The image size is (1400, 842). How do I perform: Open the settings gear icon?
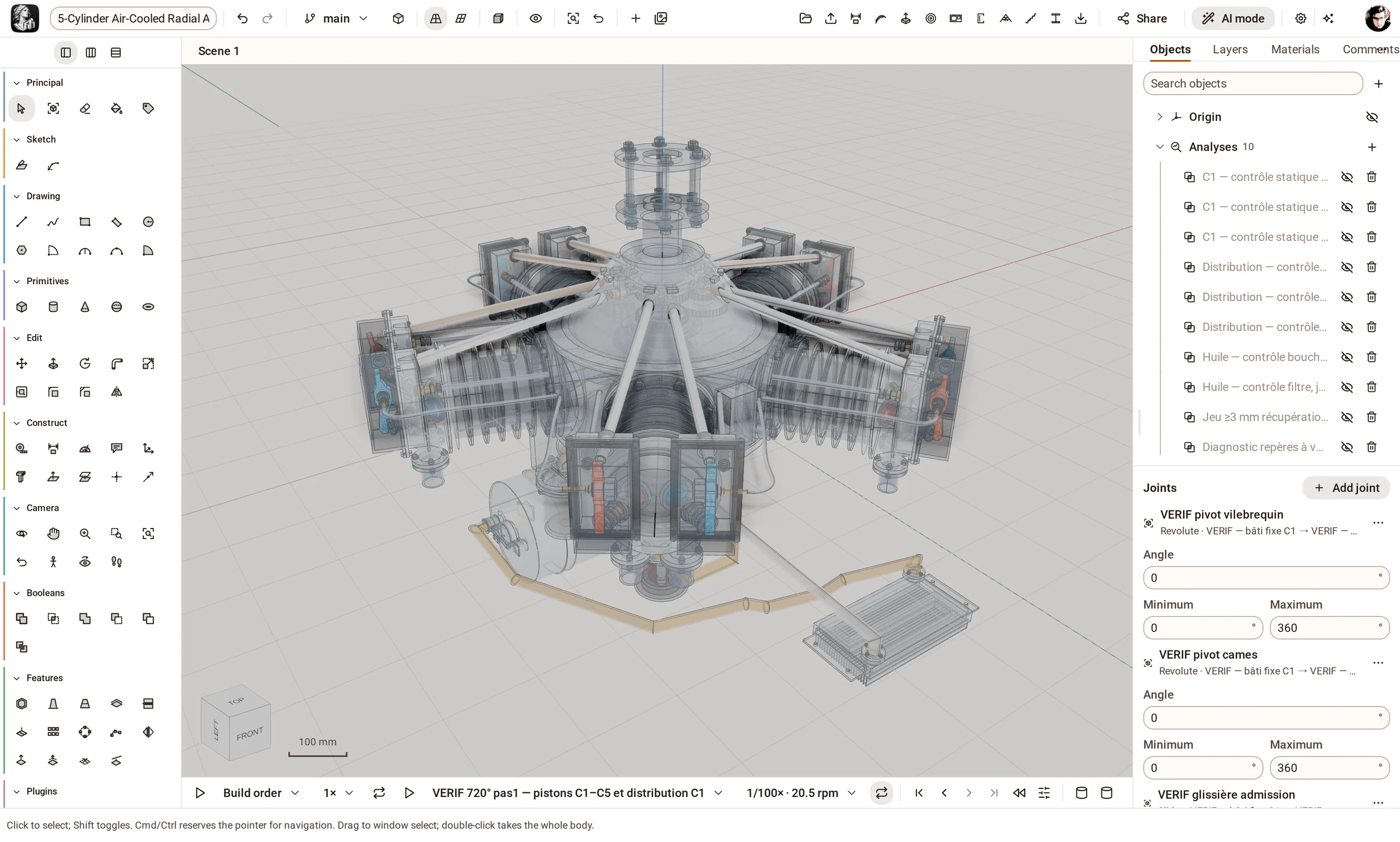tap(1301, 19)
